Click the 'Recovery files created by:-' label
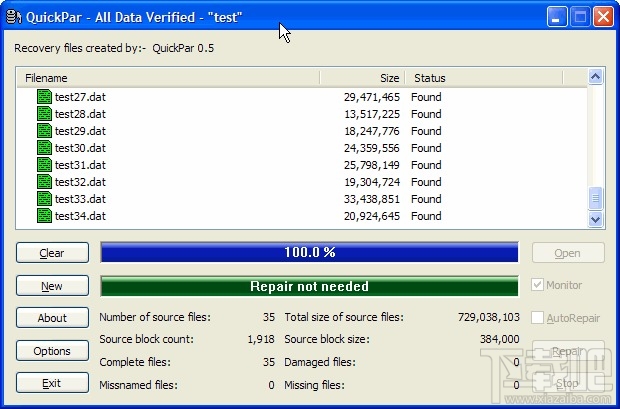Viewport: 620px width, 409px height. (x=80, y=48)
